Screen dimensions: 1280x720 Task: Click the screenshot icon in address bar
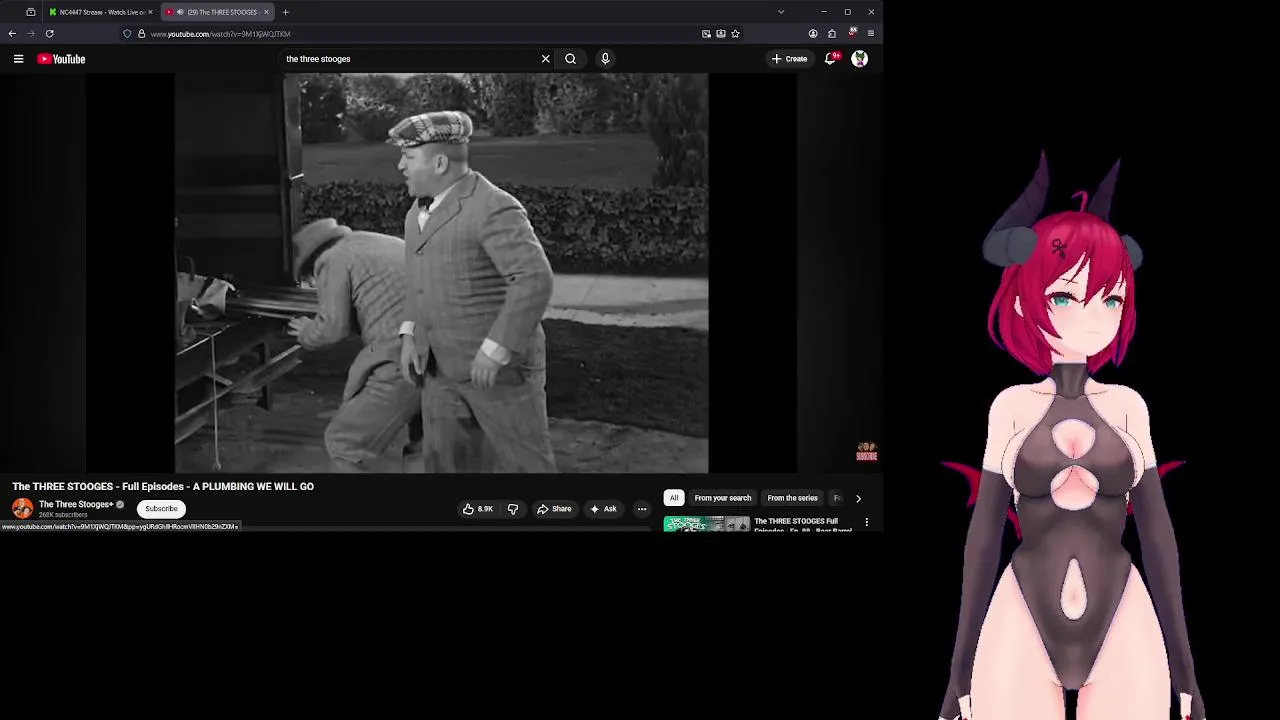[x=721, y=34]
